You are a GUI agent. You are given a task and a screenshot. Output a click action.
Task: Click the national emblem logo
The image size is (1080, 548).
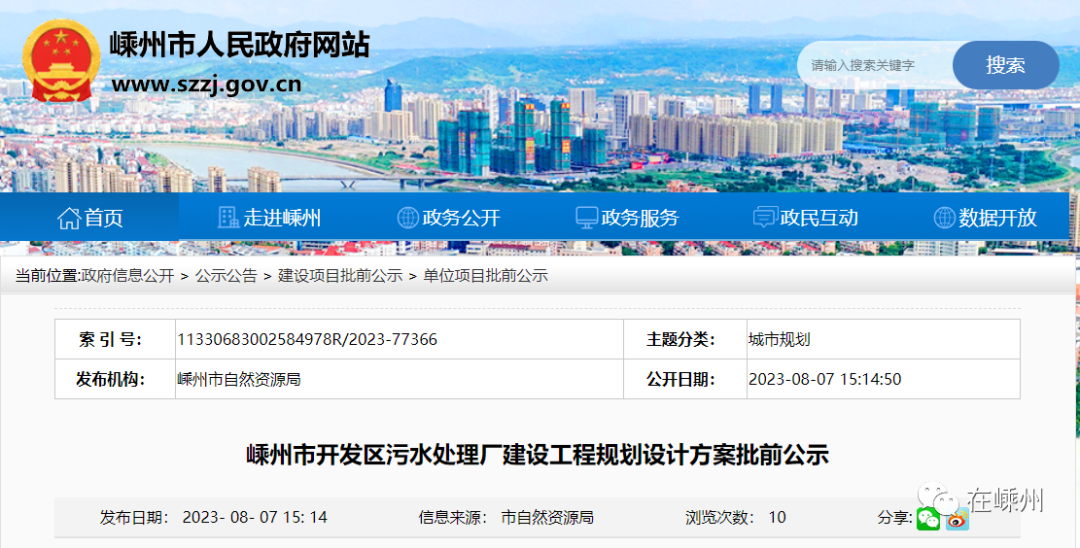tap(61, 62)
